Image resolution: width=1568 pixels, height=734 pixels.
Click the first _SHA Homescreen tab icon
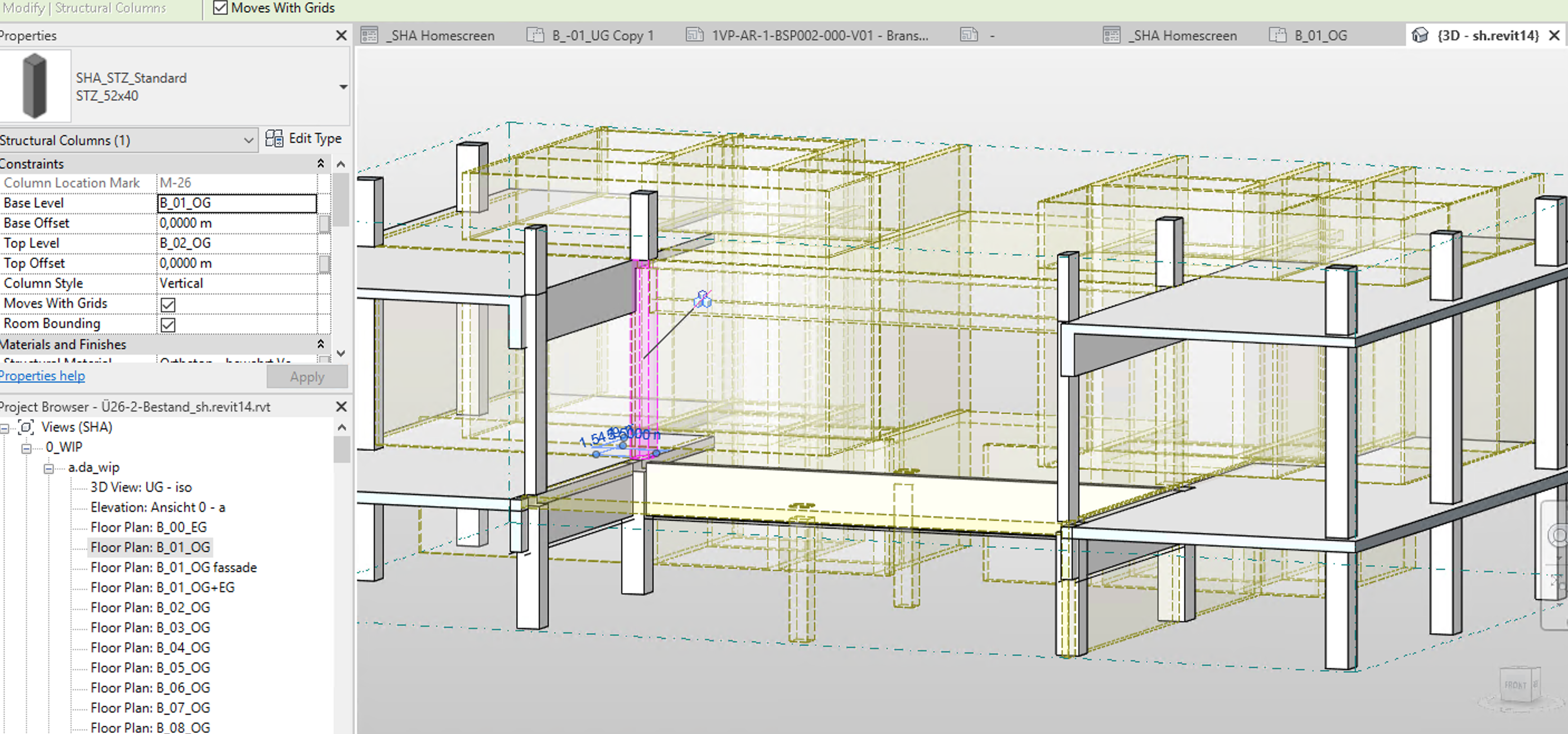point(370,35)
